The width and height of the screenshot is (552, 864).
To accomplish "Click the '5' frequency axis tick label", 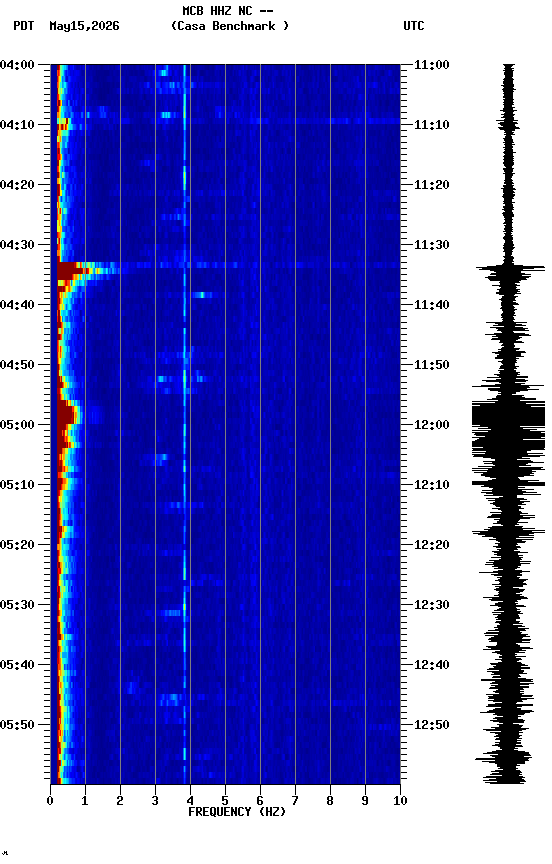I will pyautogui.click(x=225, y=801).
